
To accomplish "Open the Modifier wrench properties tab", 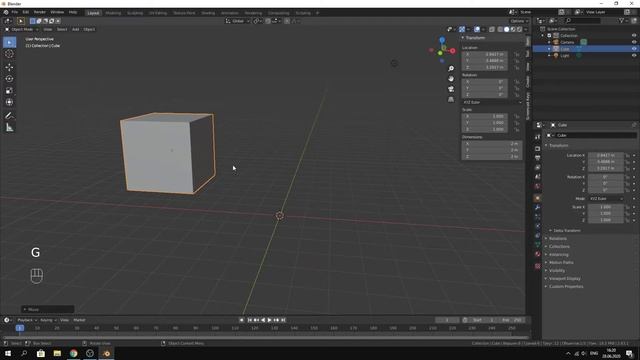I will pos(538,208).
